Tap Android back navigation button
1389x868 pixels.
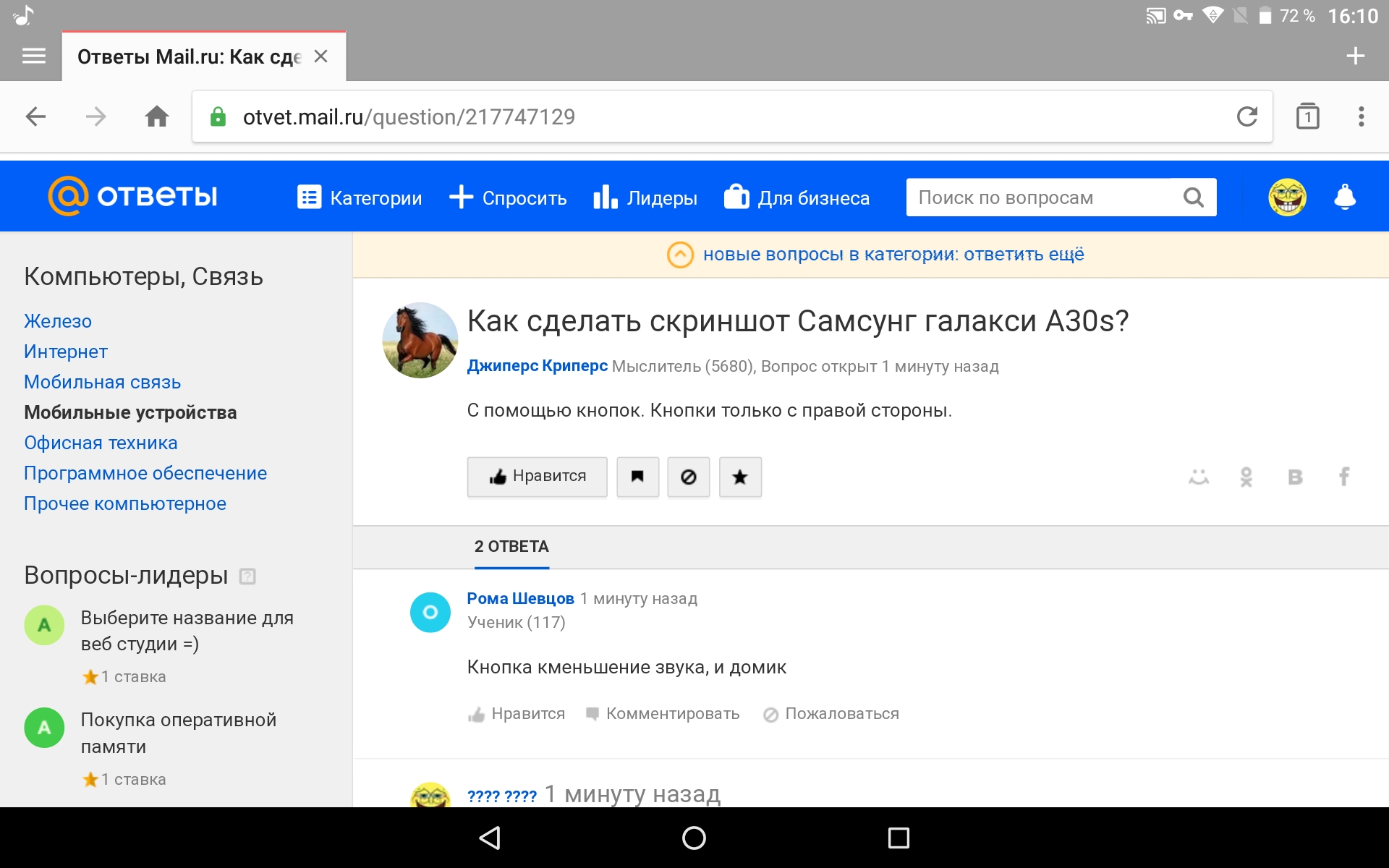pyautogui.click(x=490, y=838)
